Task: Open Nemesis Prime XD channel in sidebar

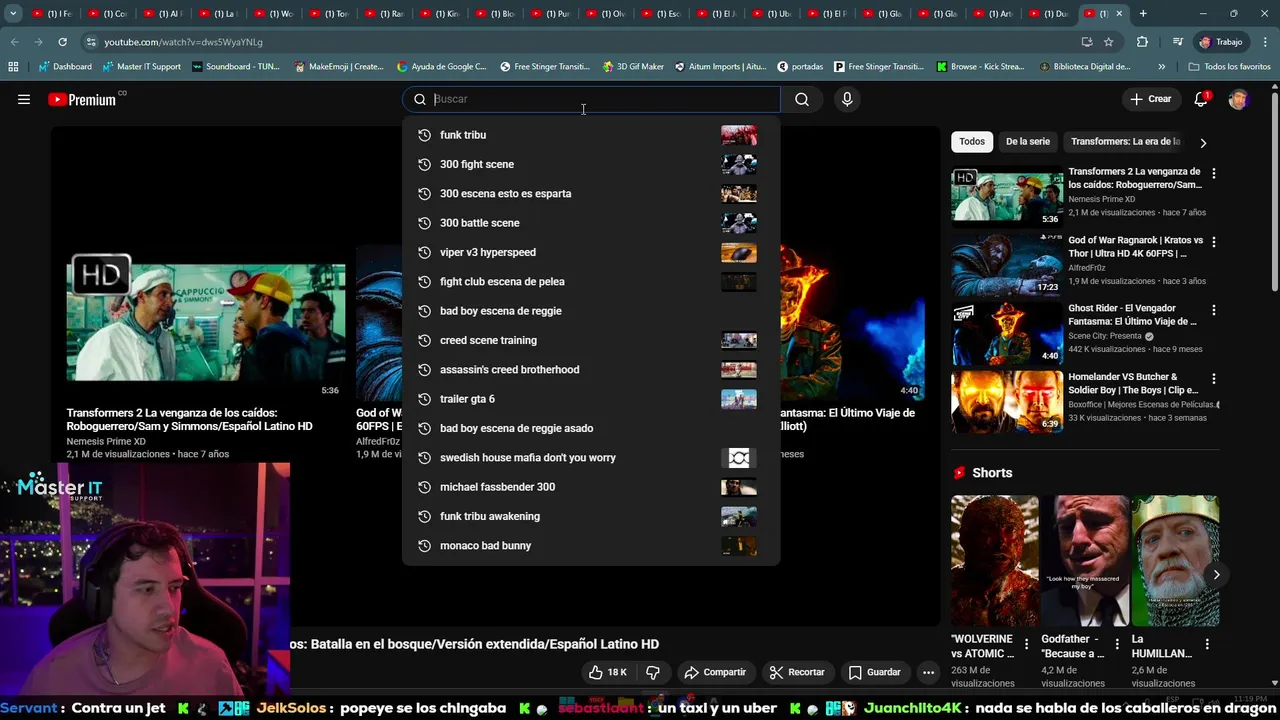Action: [x=1104, y=199]
